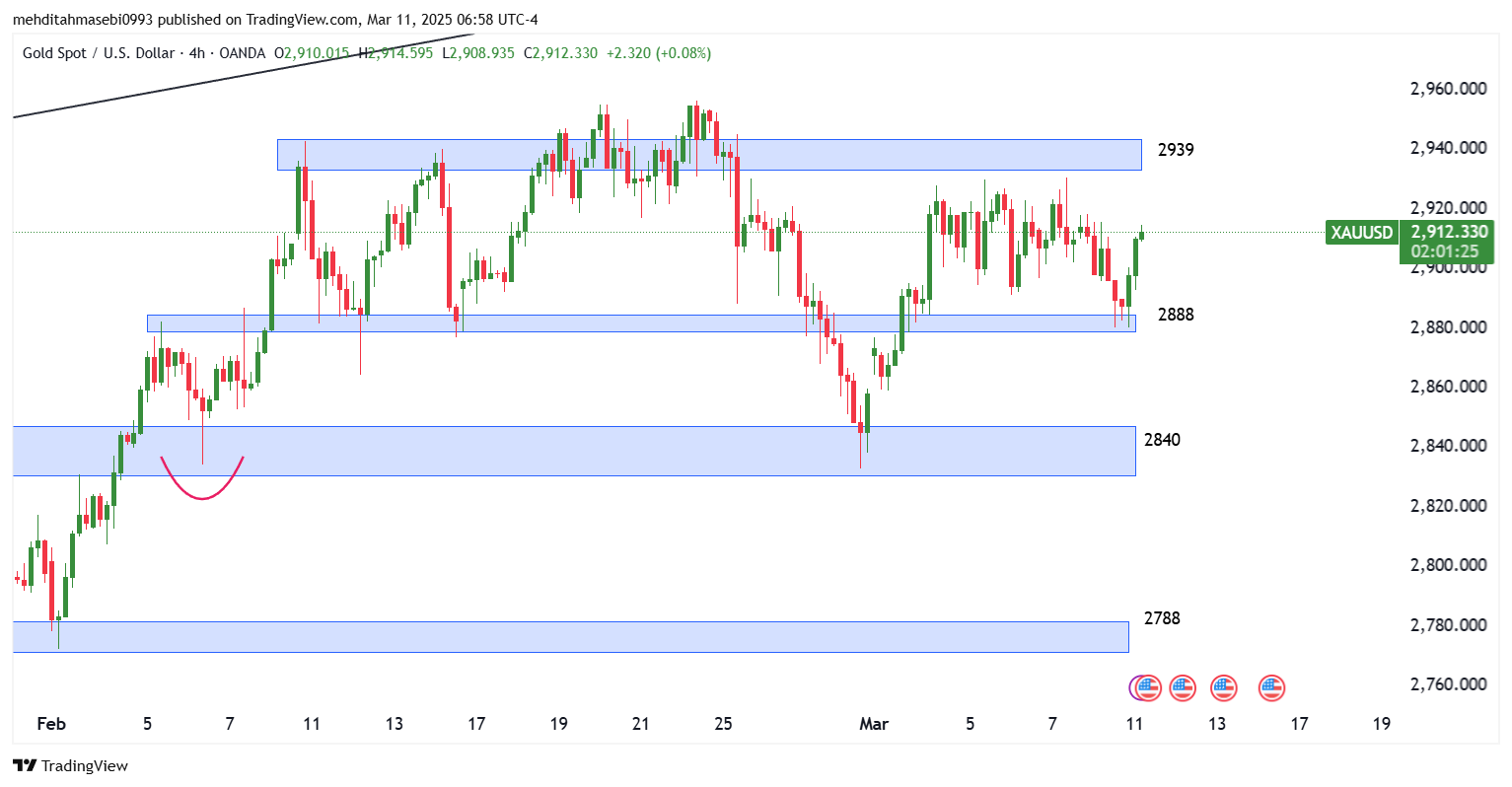
Task: Click 2,920.000 on the price axis
Action: tap(1448, 208)
